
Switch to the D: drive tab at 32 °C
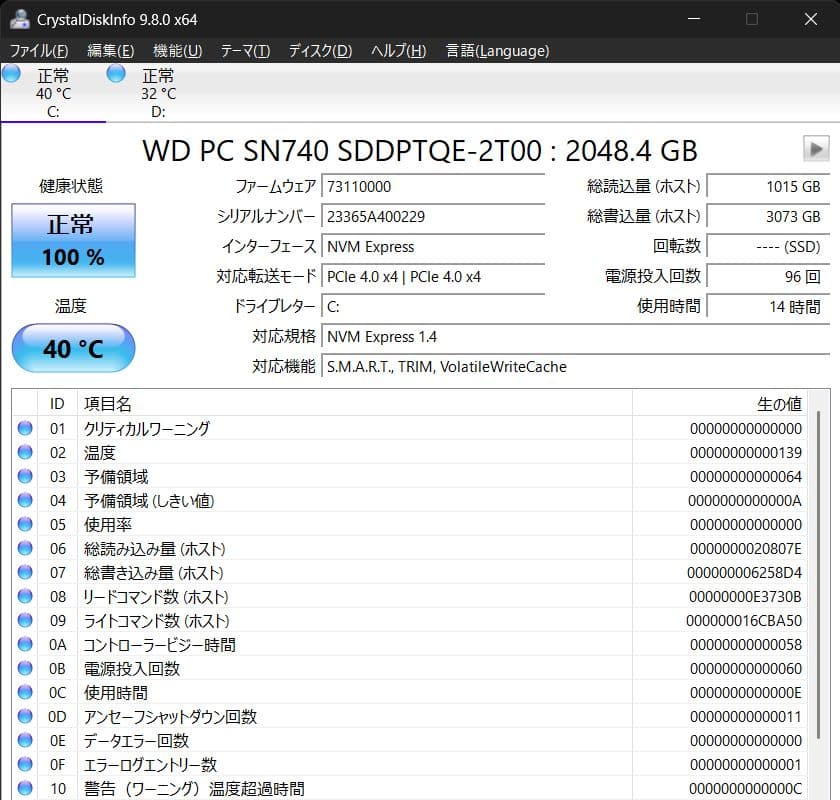coord(158,93)
